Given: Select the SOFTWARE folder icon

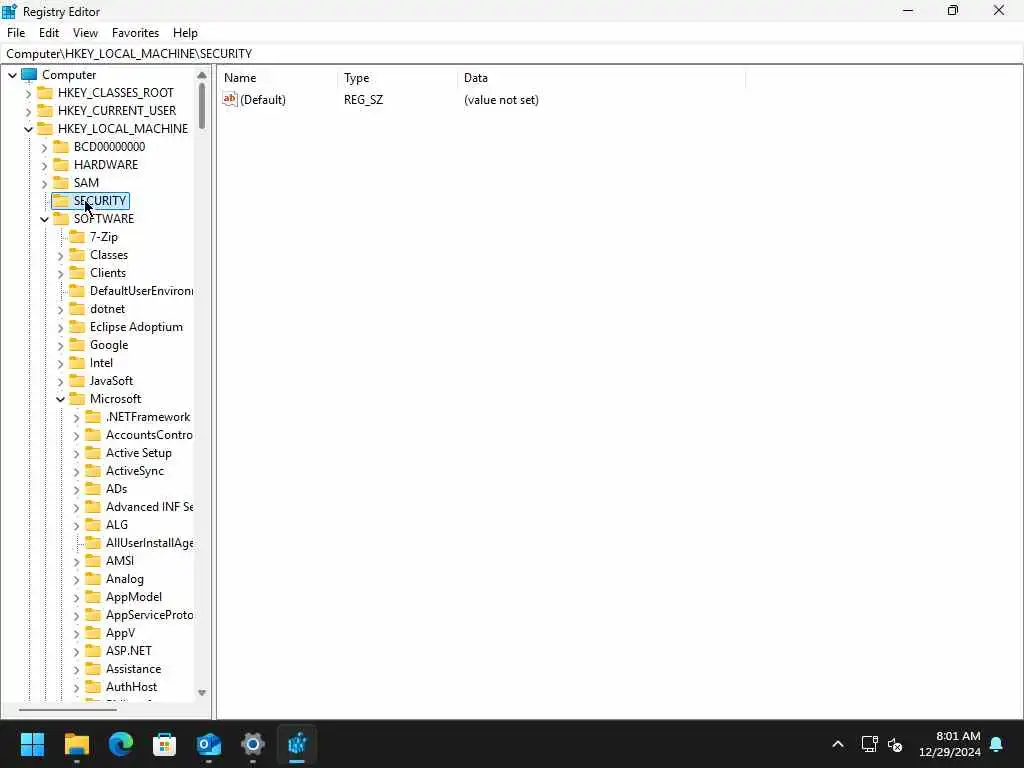Looking at the screenshot, I should (61, 219).
